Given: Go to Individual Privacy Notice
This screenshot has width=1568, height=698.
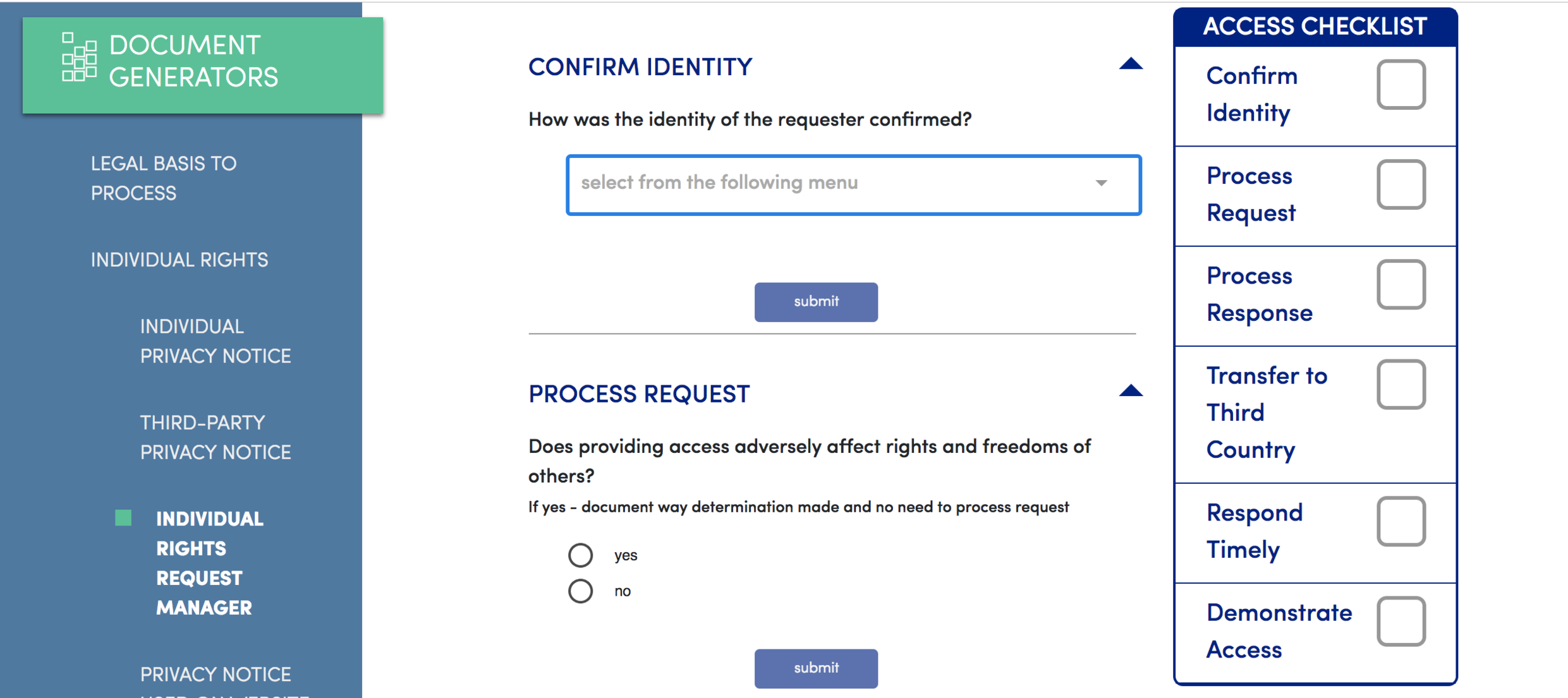Looking at the screenshot, I should click(x=216, y=341).
